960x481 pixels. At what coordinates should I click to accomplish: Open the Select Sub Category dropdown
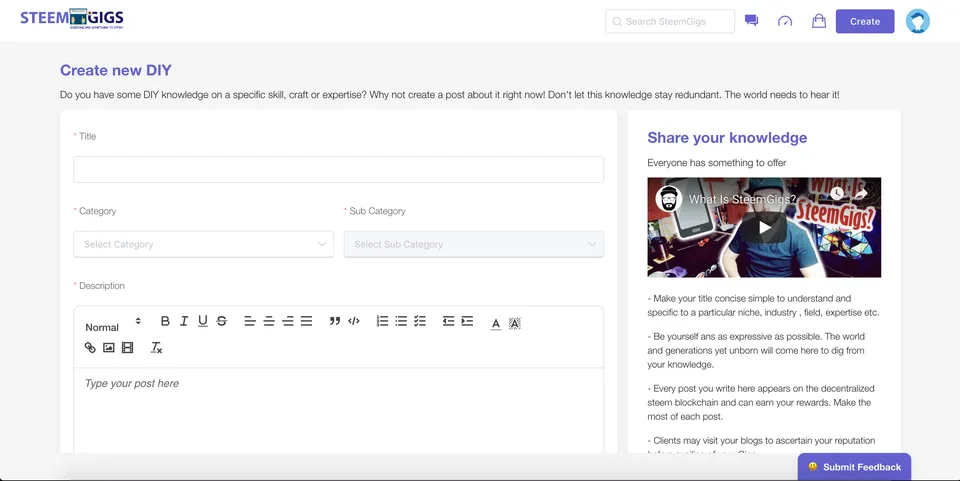[x=474, y=244]
